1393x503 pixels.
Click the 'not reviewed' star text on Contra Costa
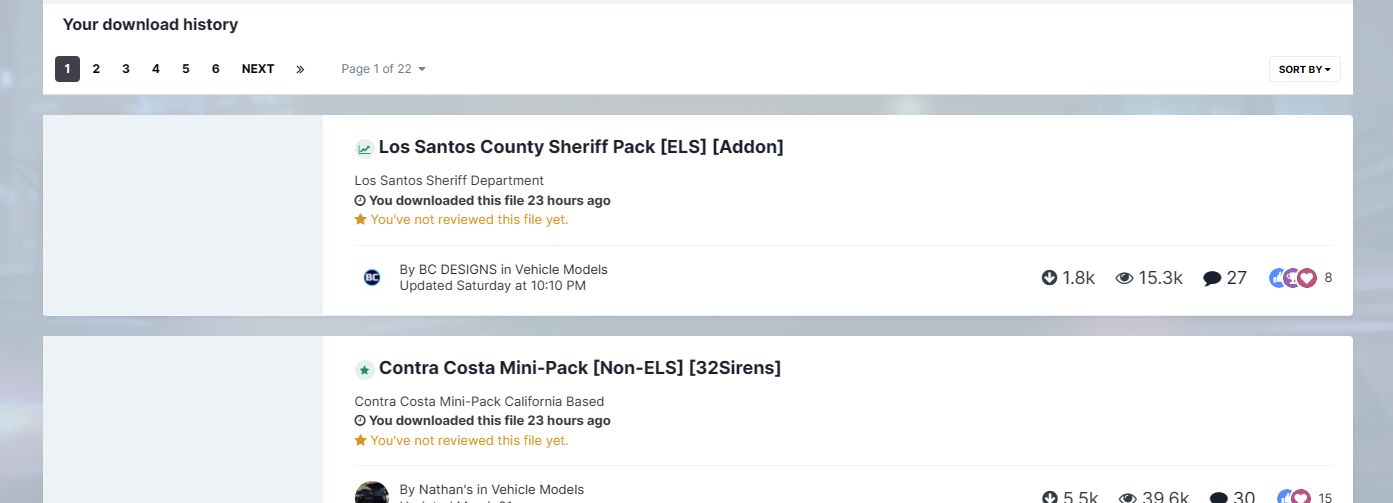click(x=468, y=440)
